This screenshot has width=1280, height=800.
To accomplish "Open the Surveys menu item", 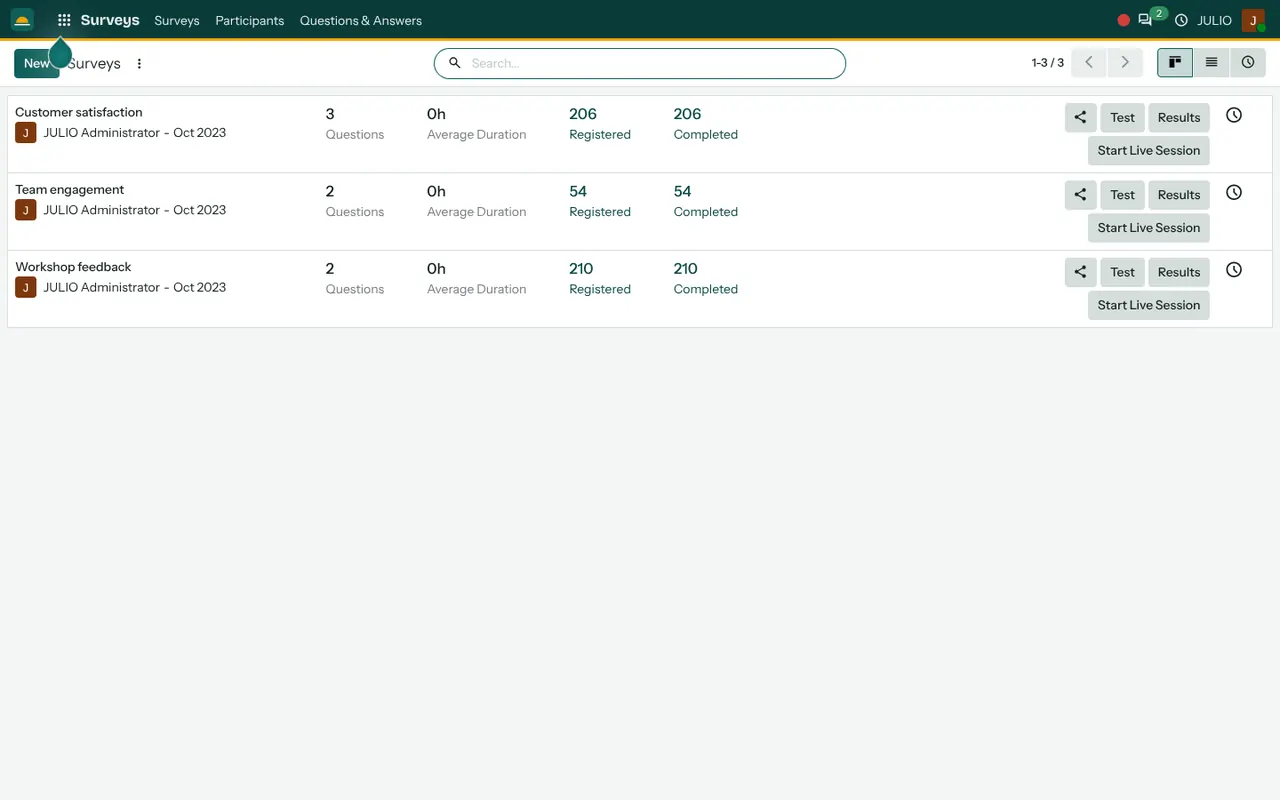I will [x=177, y=20].
